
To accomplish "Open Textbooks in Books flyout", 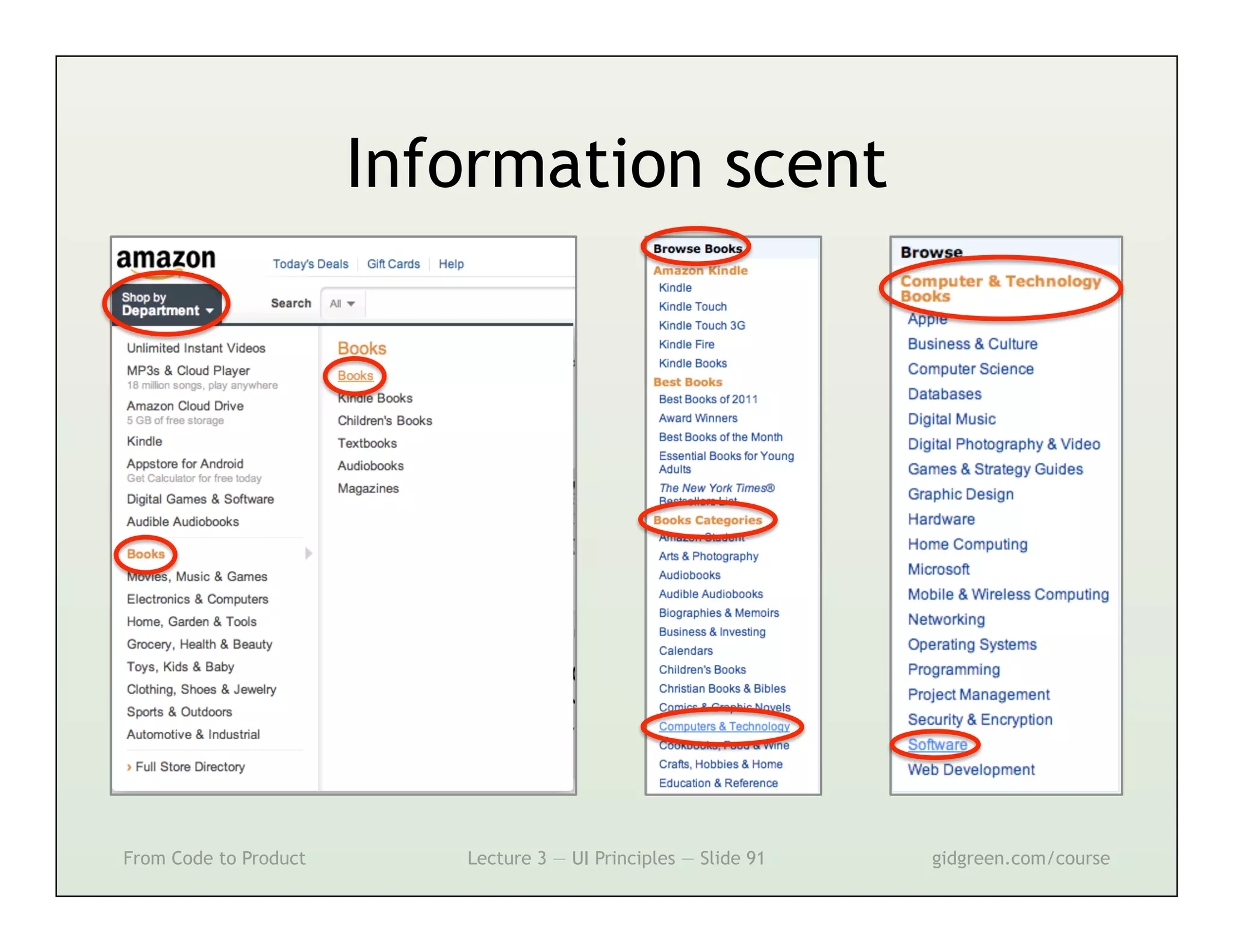I will [367, 444].
